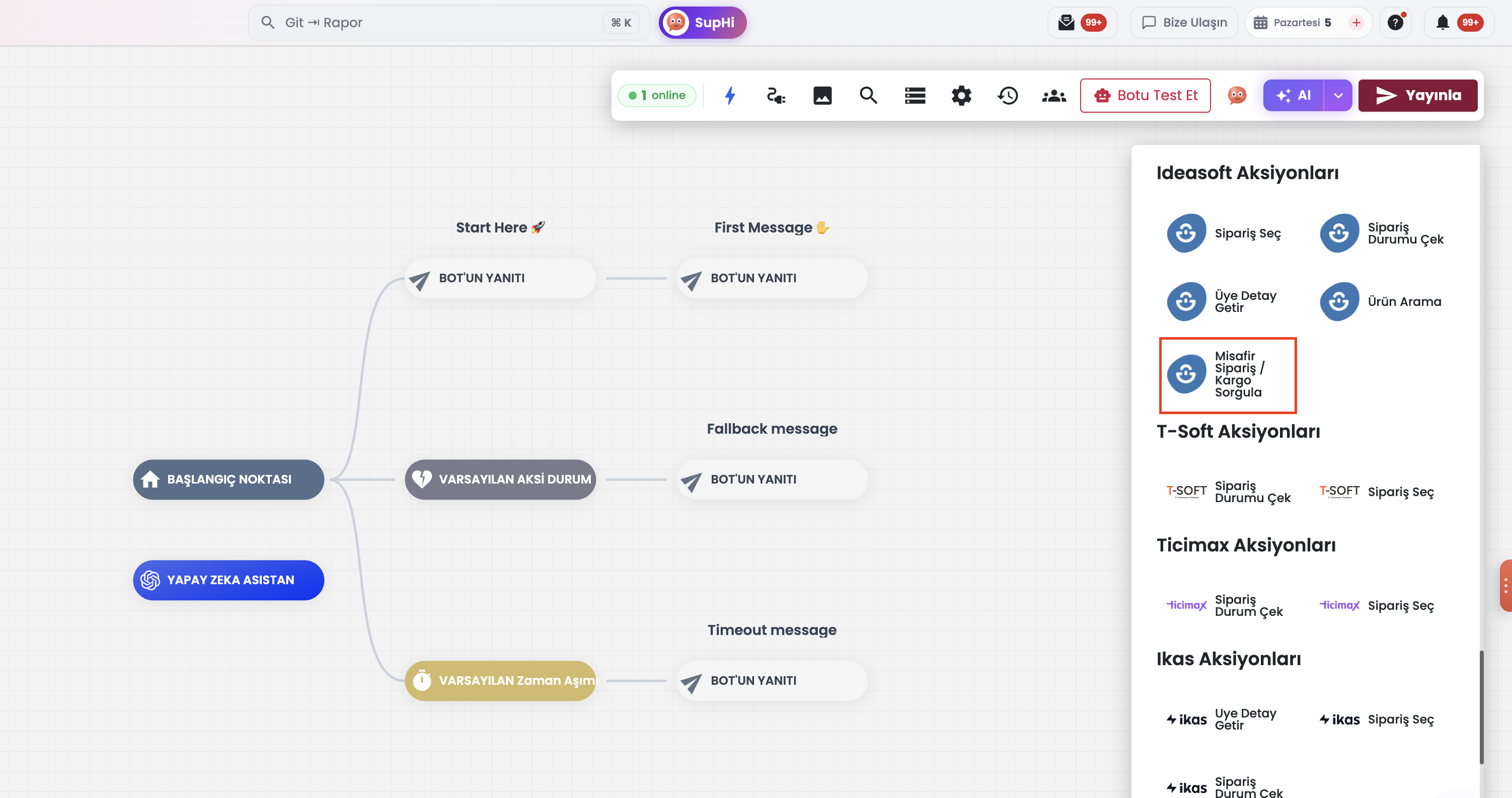The height and width of the screenshot is (798, 1512).
Task: Publish the bot with Yayınla
Action: (1417, 96)
